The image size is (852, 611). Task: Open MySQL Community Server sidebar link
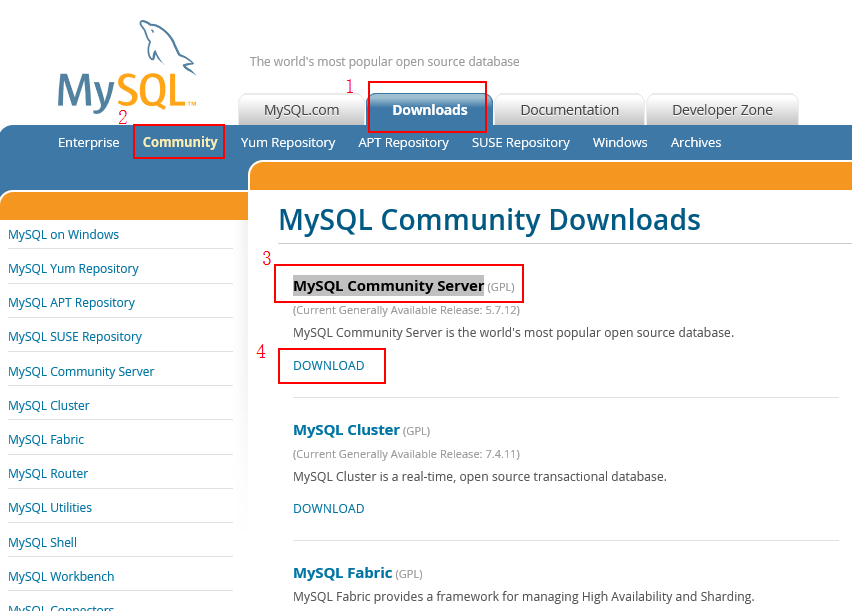[81, 372]
